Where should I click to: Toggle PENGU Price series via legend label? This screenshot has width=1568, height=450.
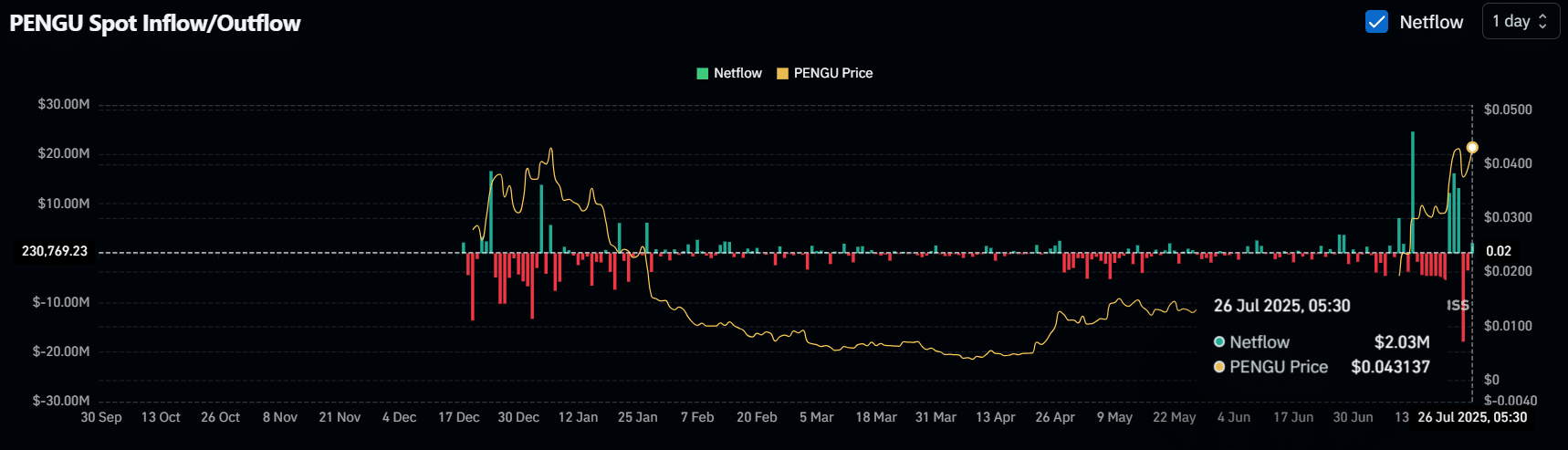pos(832,73)
